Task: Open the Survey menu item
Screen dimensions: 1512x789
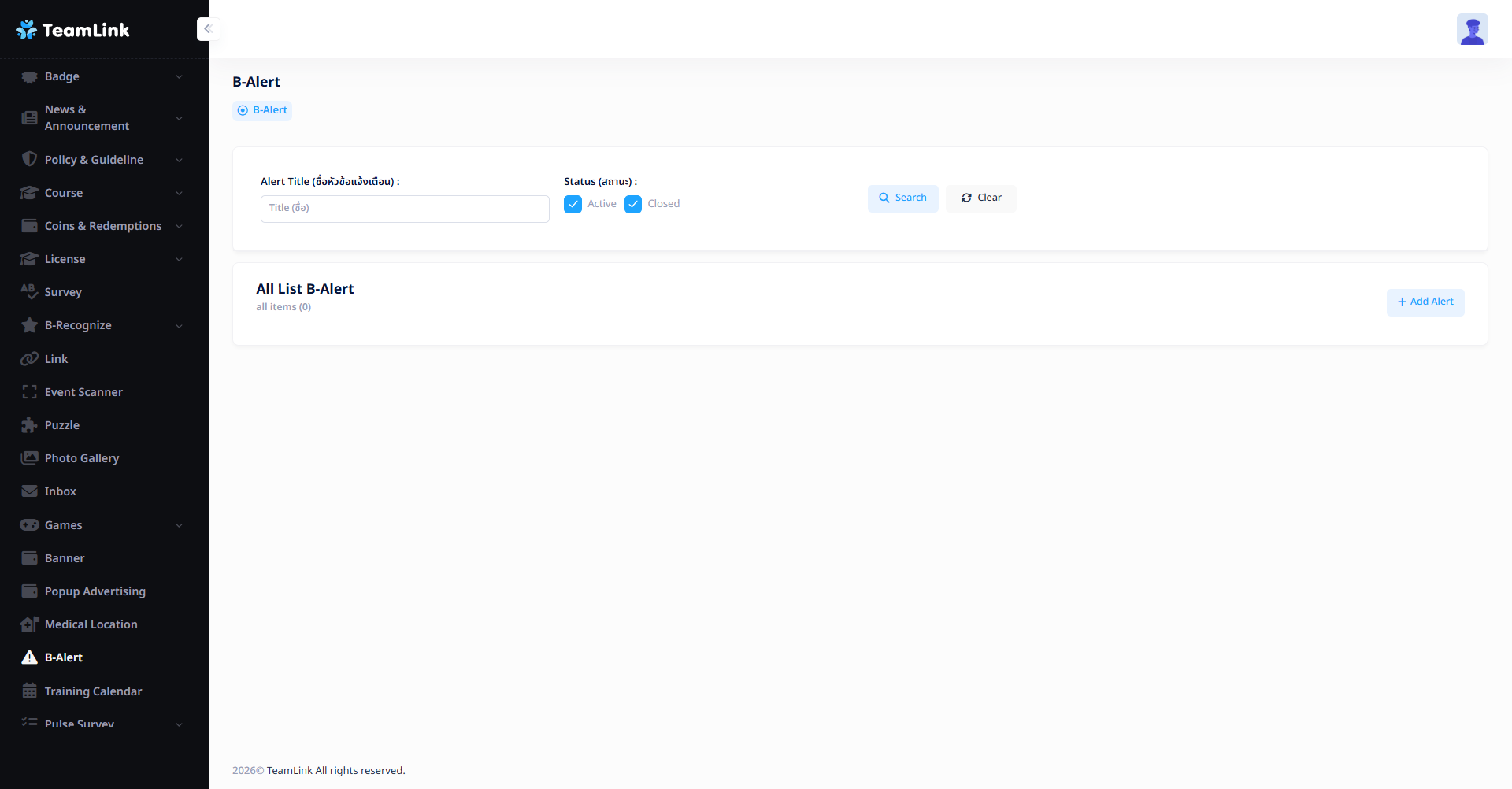Action: pyautogui.click(x=63, y=292)
